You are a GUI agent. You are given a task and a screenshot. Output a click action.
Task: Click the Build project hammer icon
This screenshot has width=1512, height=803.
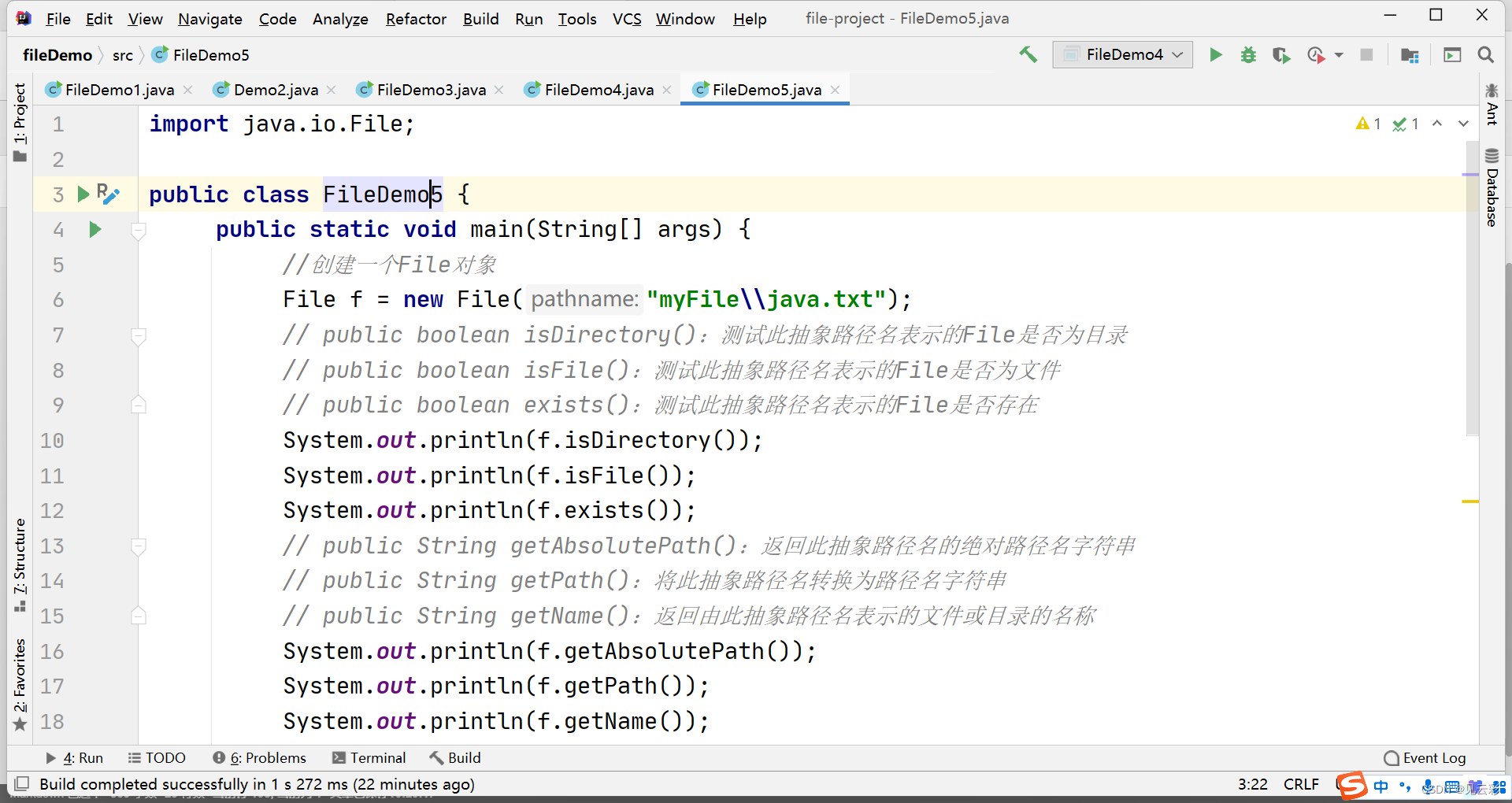(x=1028, y=54)
